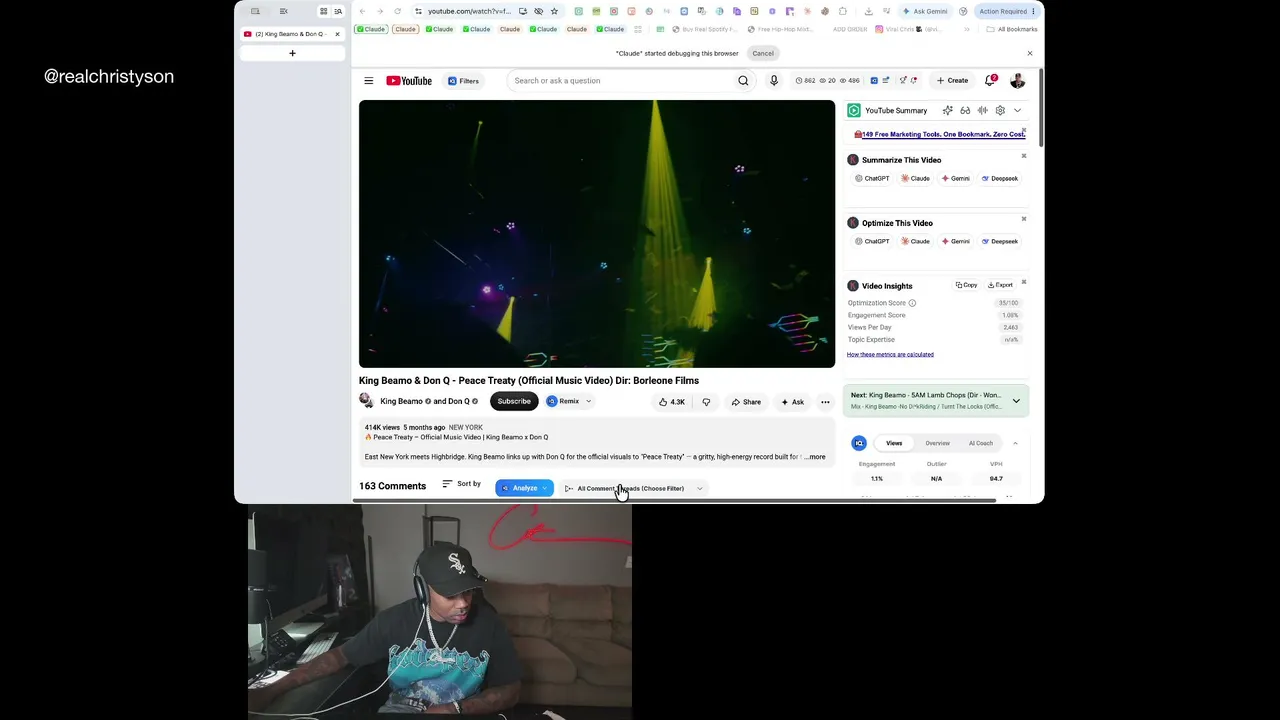Open the Create menu button
The image size is (1280, 720).
click(x=952, y=81)
